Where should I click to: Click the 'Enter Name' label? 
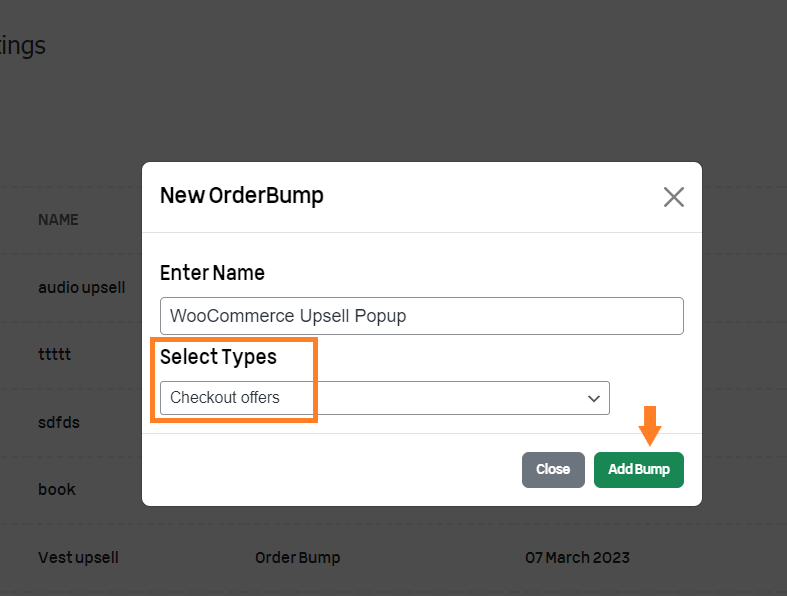(x=212, y=273)
